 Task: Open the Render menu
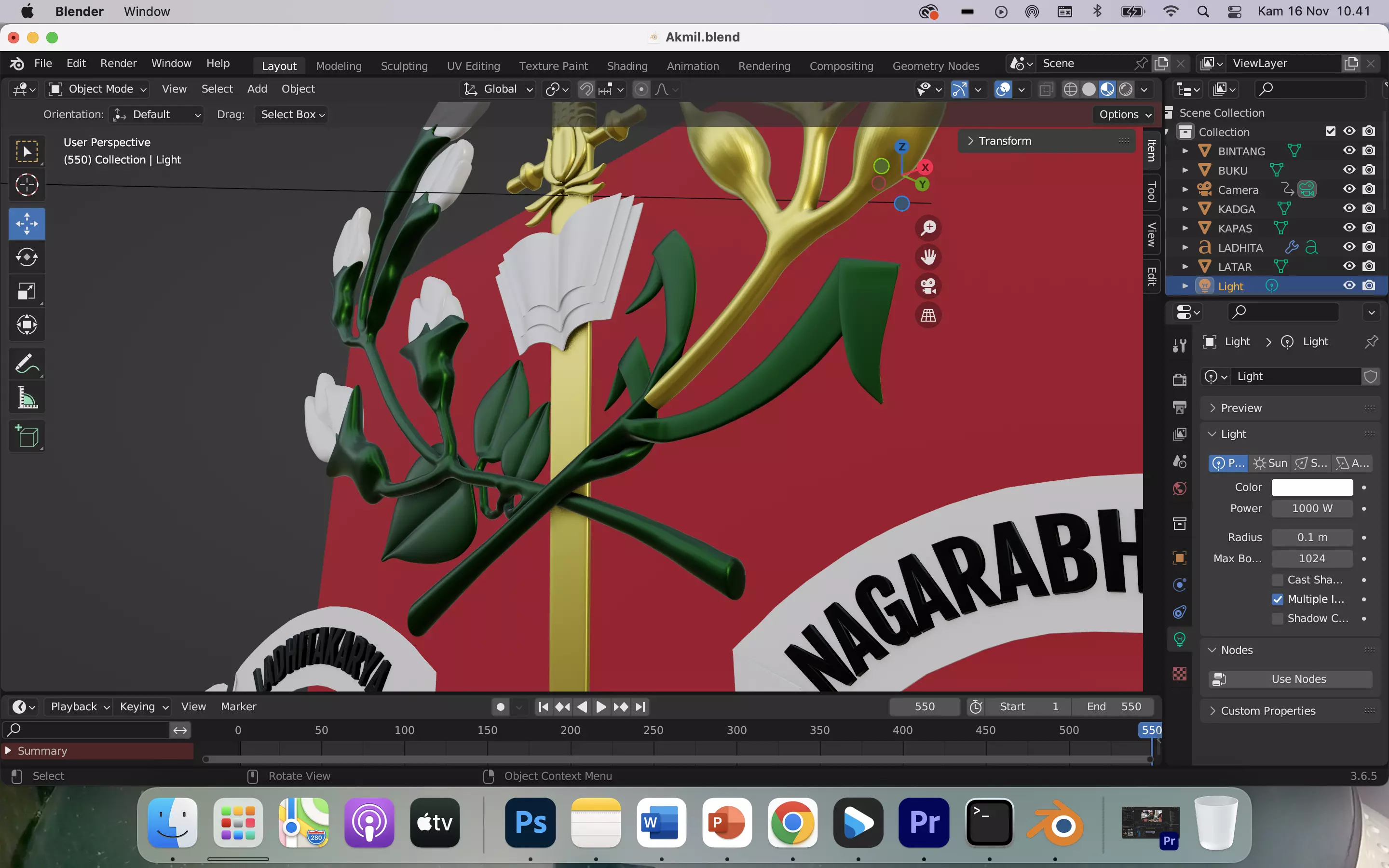pyautogui.click(x=118, y=63)
